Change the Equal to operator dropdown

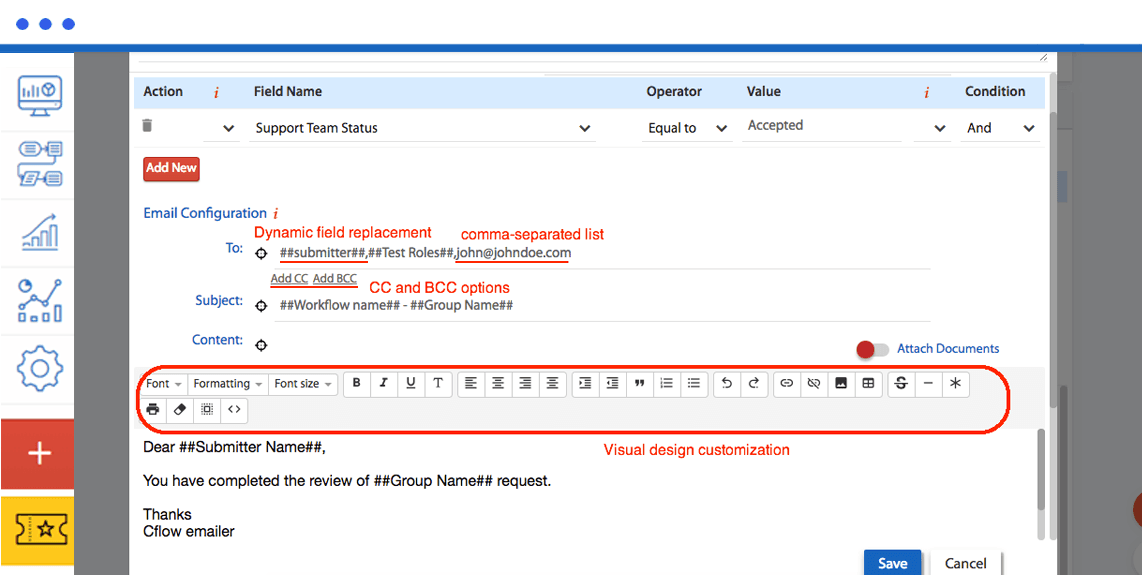coord(688,128)
